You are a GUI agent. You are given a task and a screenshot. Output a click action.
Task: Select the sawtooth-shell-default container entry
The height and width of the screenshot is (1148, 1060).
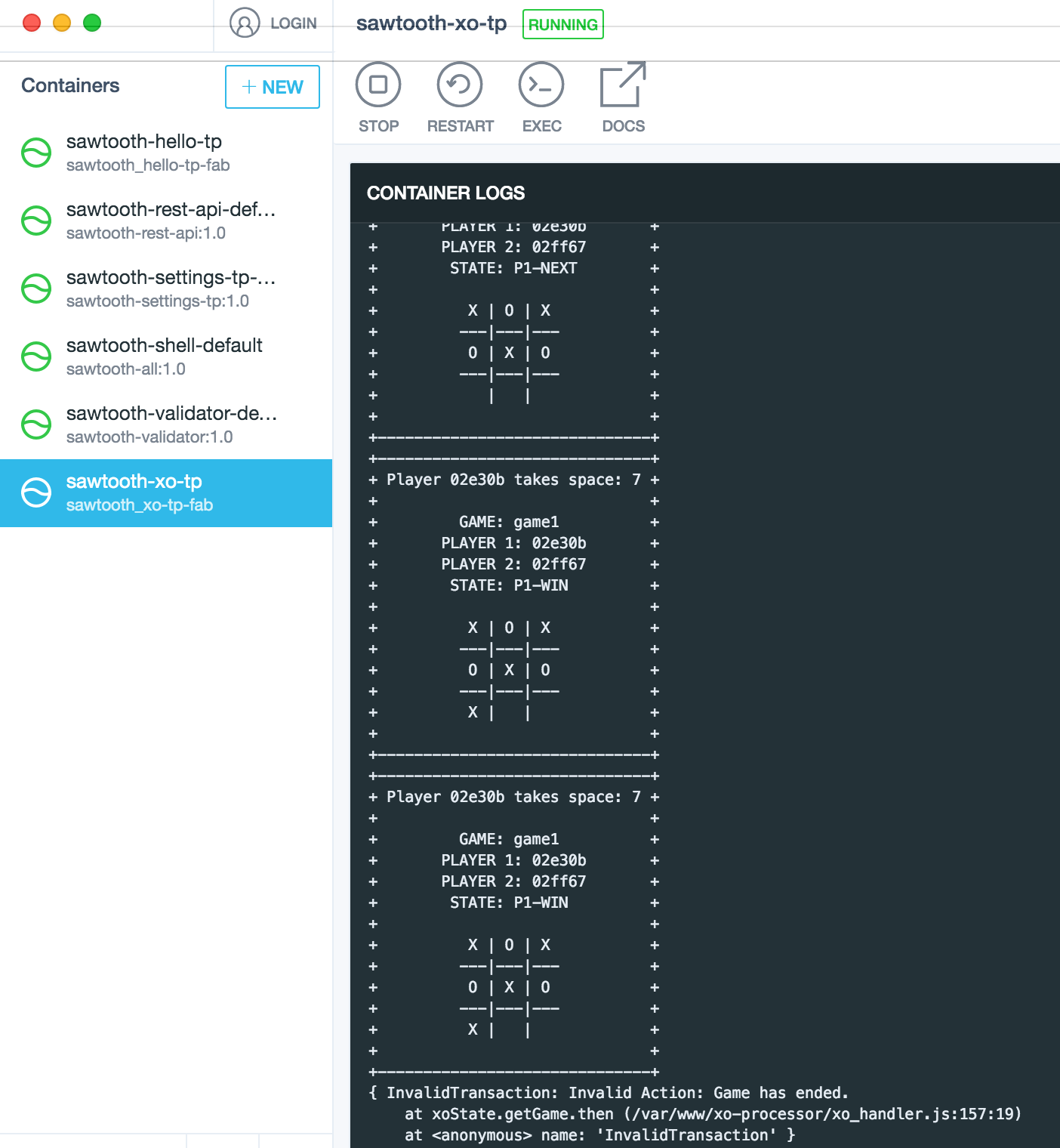pyautogui.click(x=164, y=356)
